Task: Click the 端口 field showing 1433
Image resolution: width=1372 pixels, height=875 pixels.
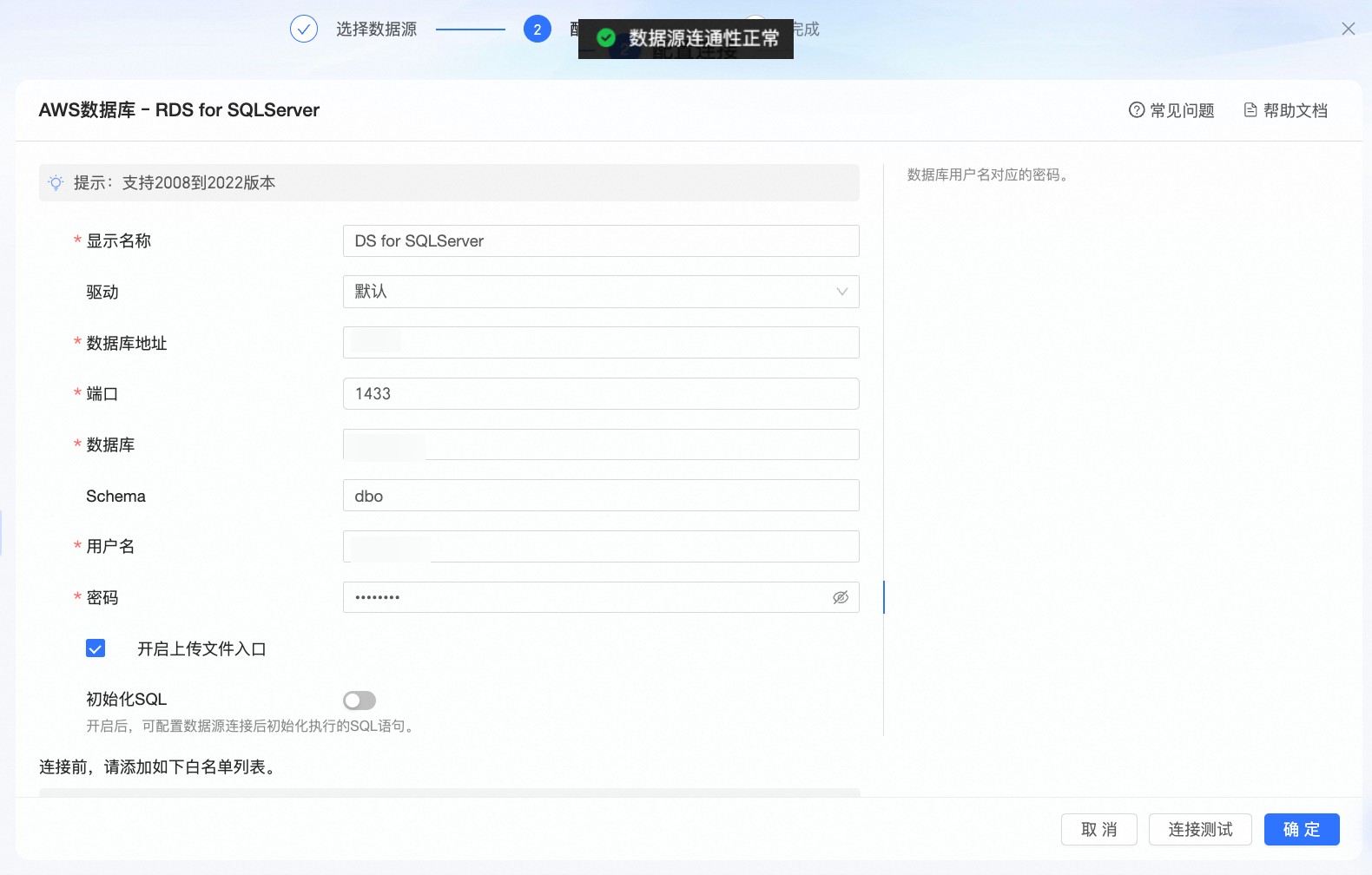Action: pos(601,393)
